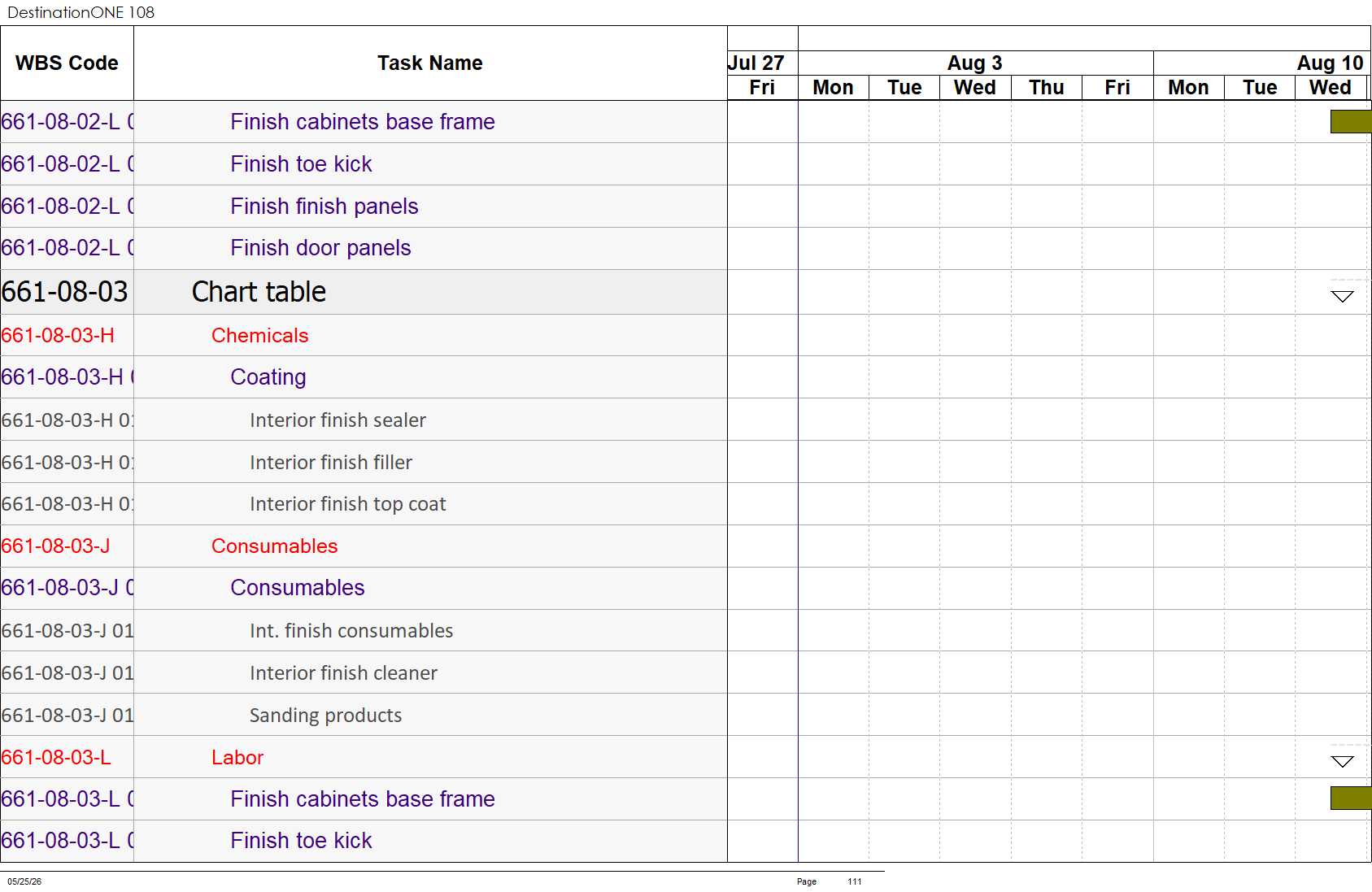Select the Coating task row
Viewport: 1372px width, 892px height.
(x=364, y=377)
